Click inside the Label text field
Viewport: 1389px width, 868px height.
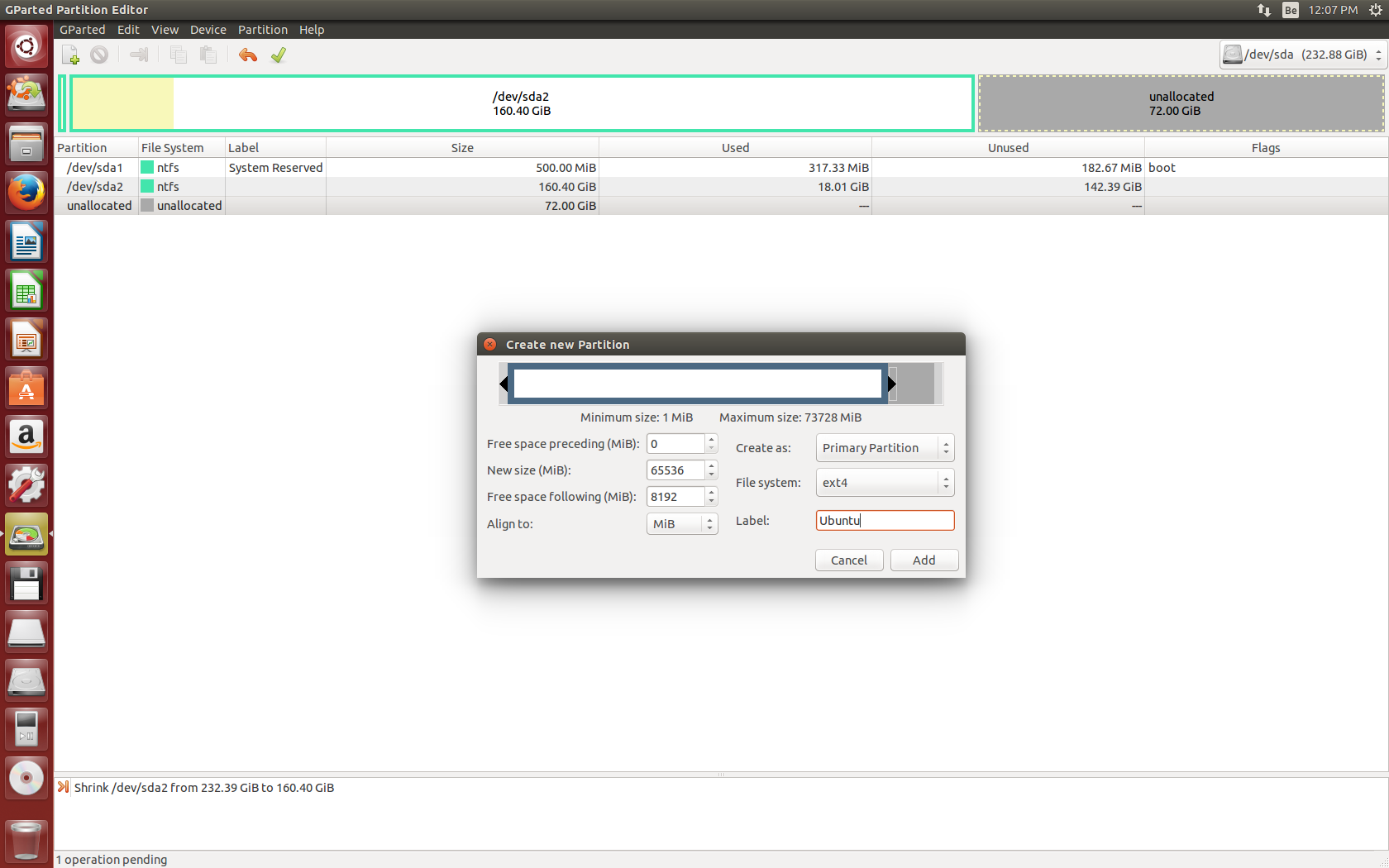click(884, 520)
